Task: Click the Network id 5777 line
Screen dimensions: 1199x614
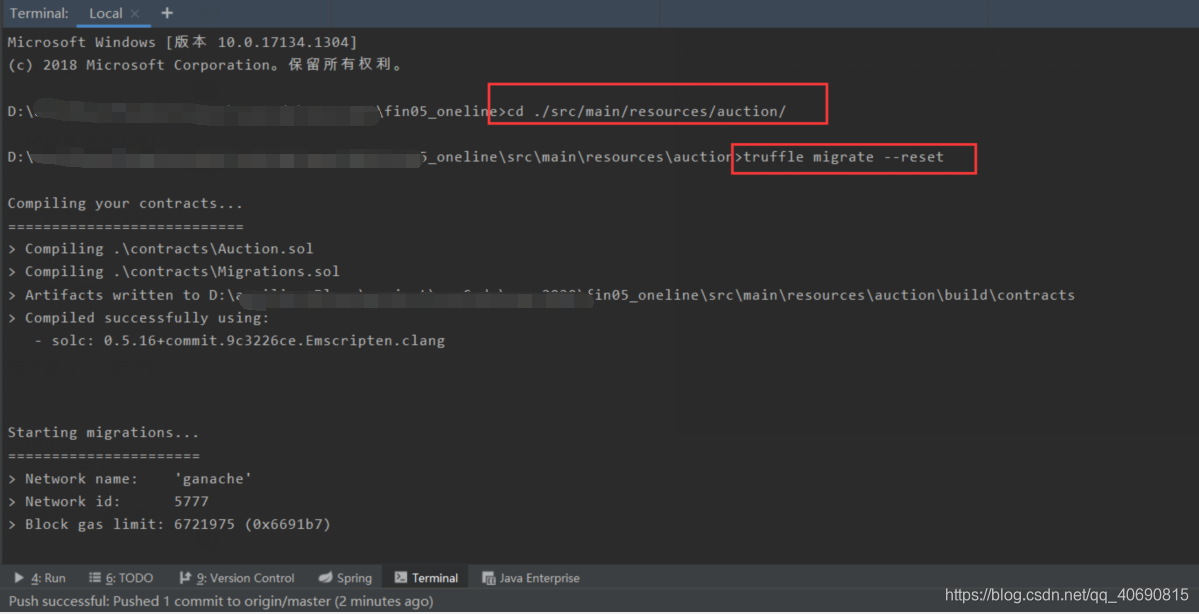Action: pos(108,502)
